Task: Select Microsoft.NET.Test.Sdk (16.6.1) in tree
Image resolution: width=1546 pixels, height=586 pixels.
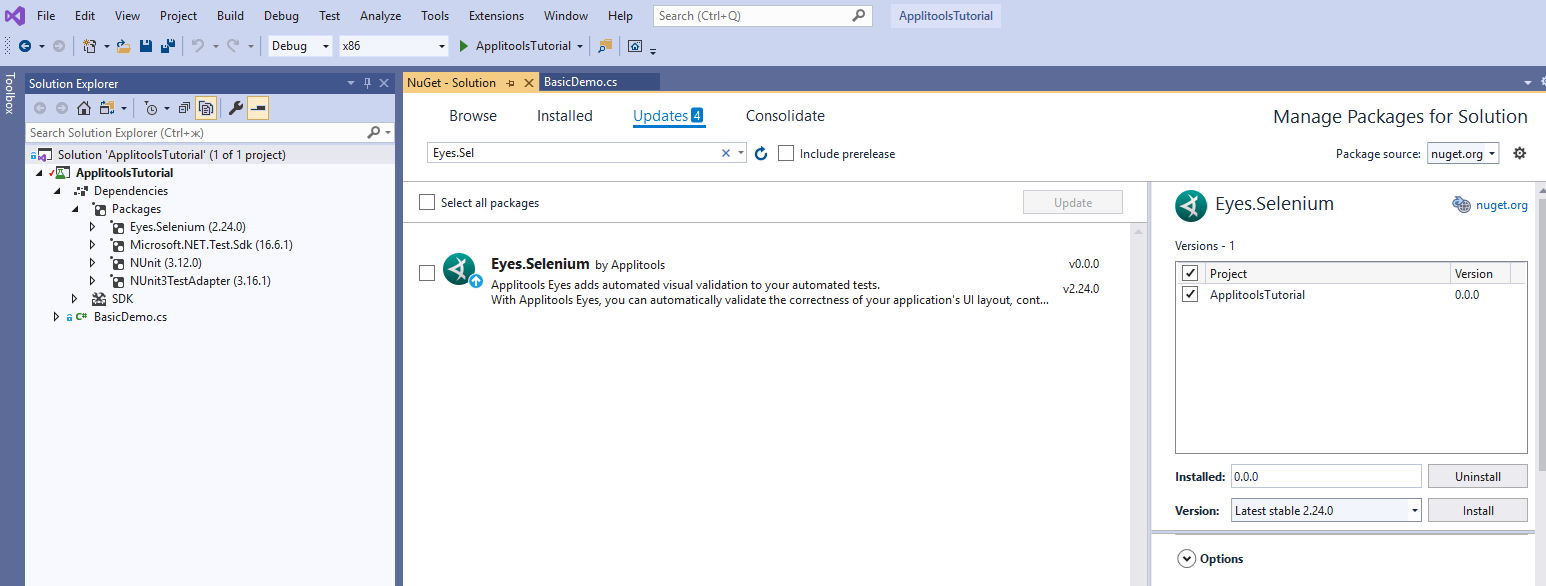Action: click(x=211, y=245)
